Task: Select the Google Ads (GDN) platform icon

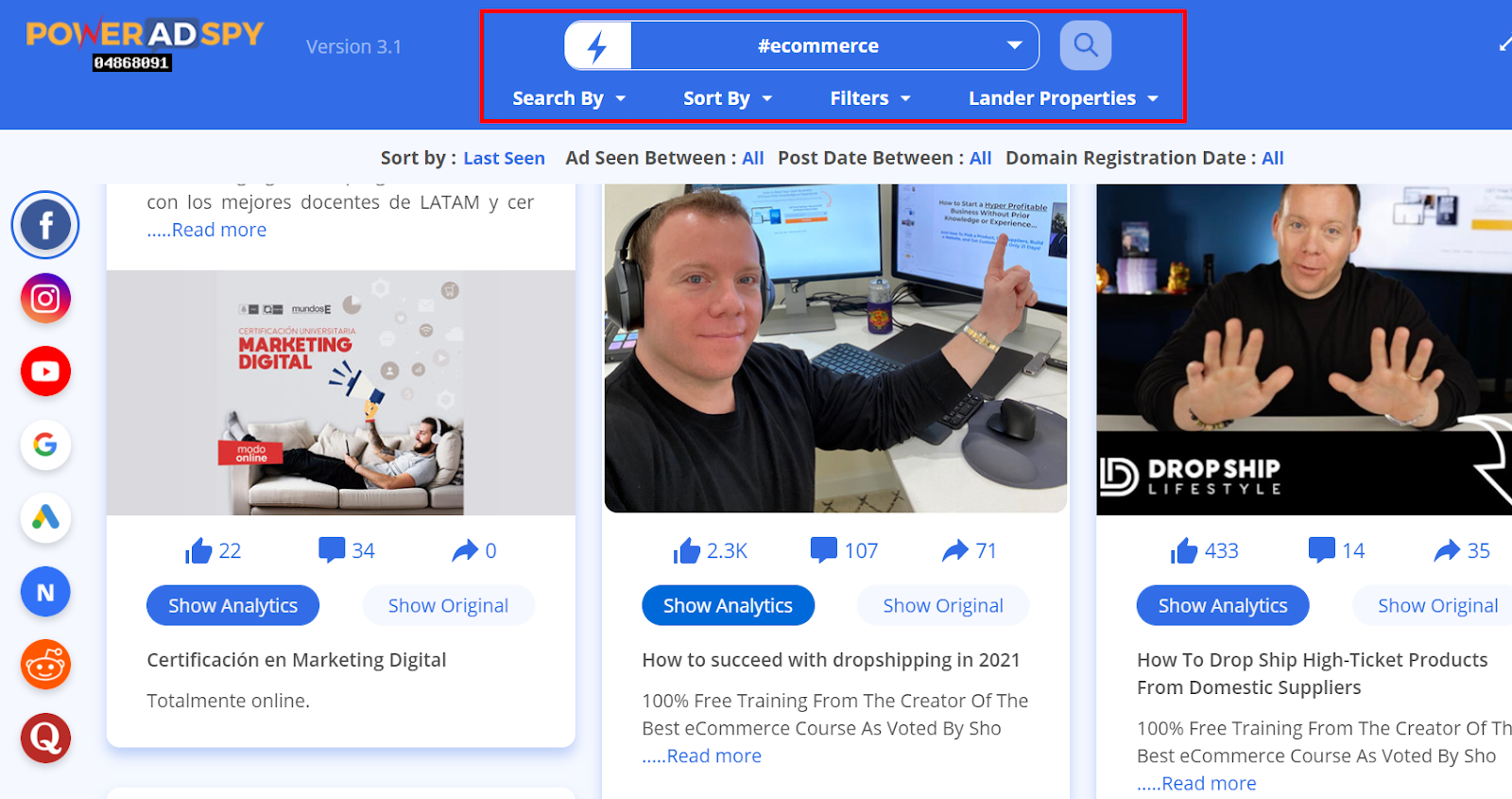Action: coord(45,518)
